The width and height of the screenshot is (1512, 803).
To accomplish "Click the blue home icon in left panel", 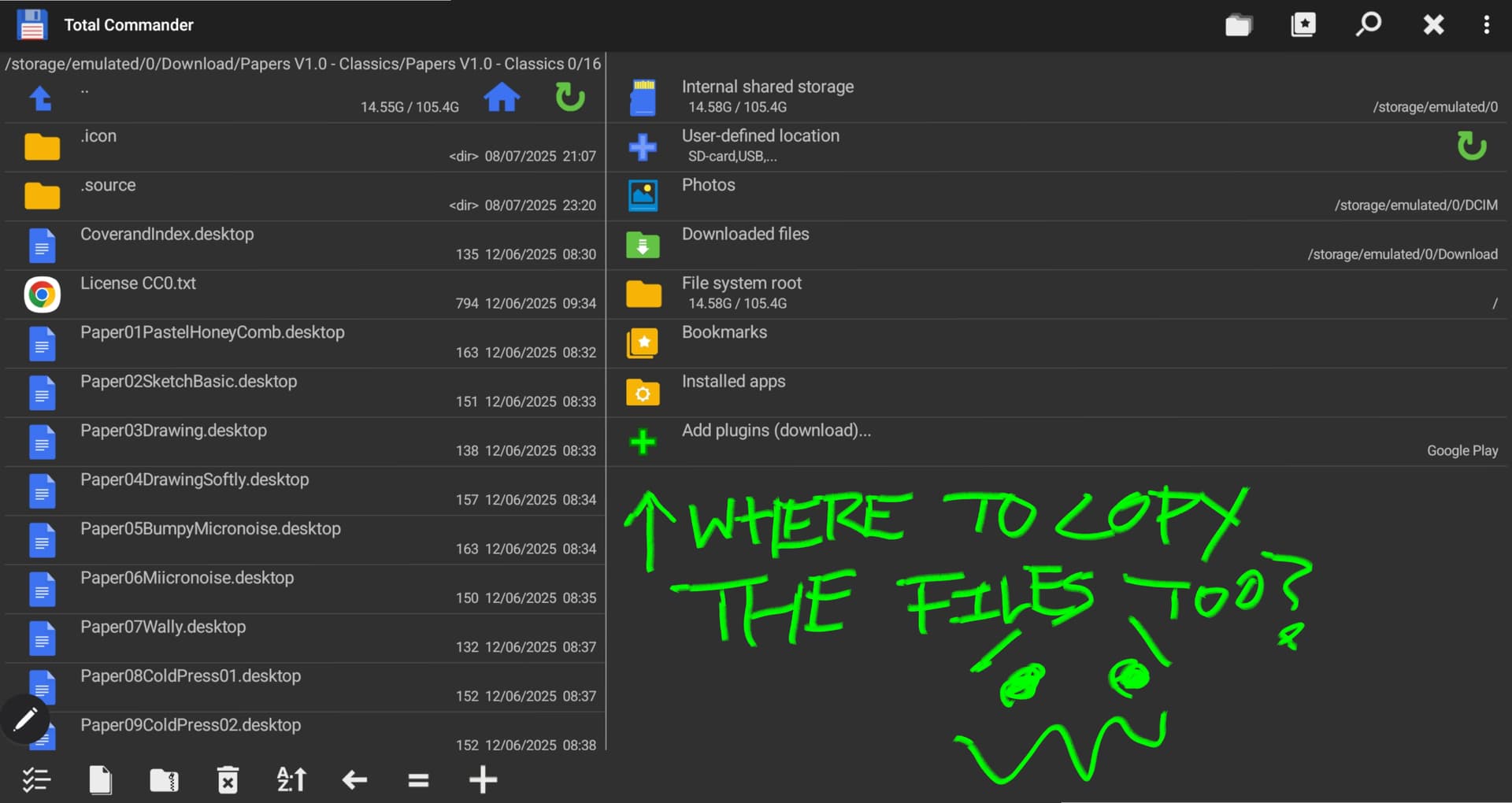I will click(x=502, y=98).
